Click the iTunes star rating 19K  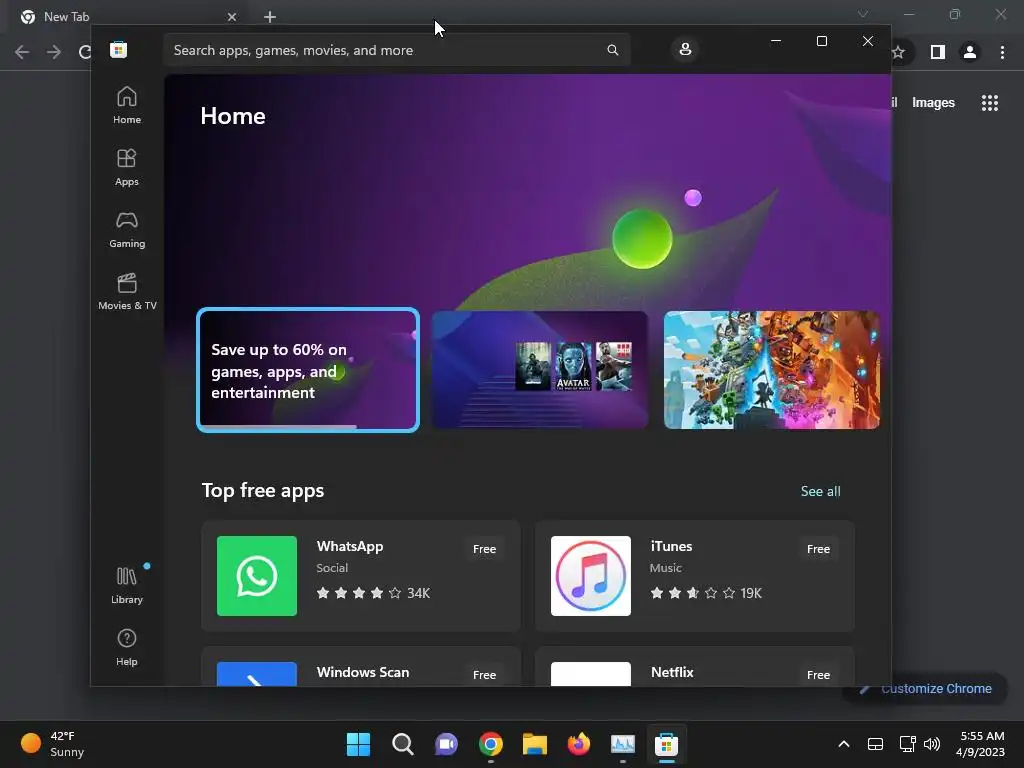(x=706, y=593)
